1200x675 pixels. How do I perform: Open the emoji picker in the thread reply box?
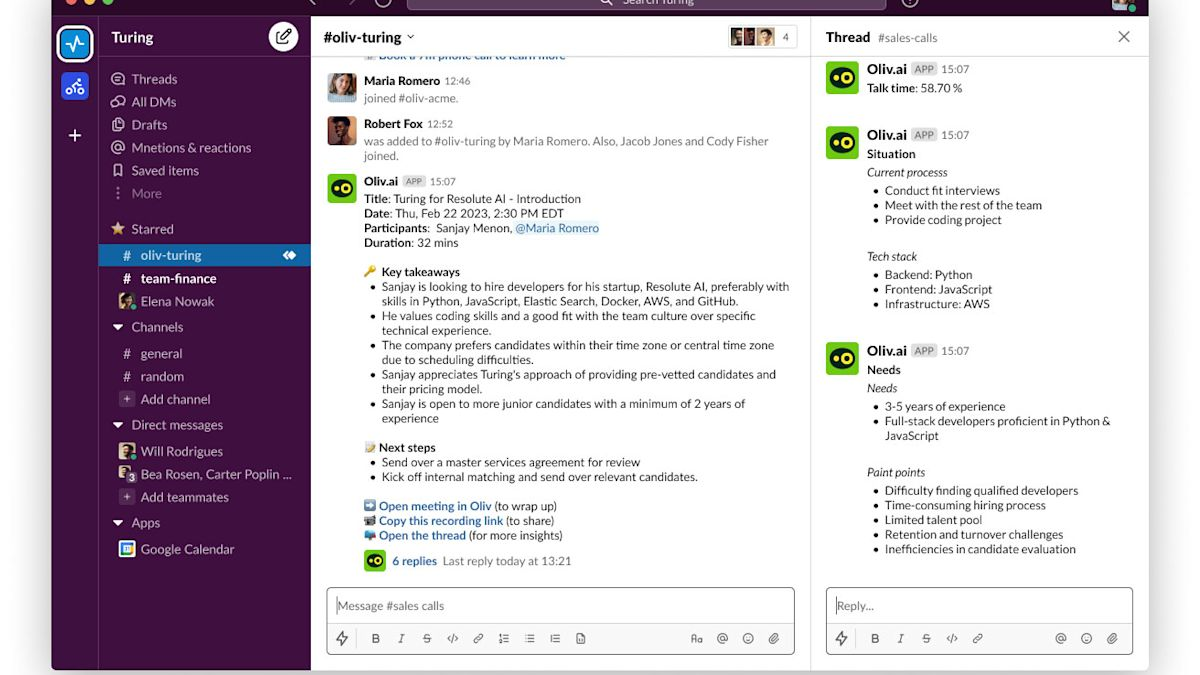[x=1087, y=638]
